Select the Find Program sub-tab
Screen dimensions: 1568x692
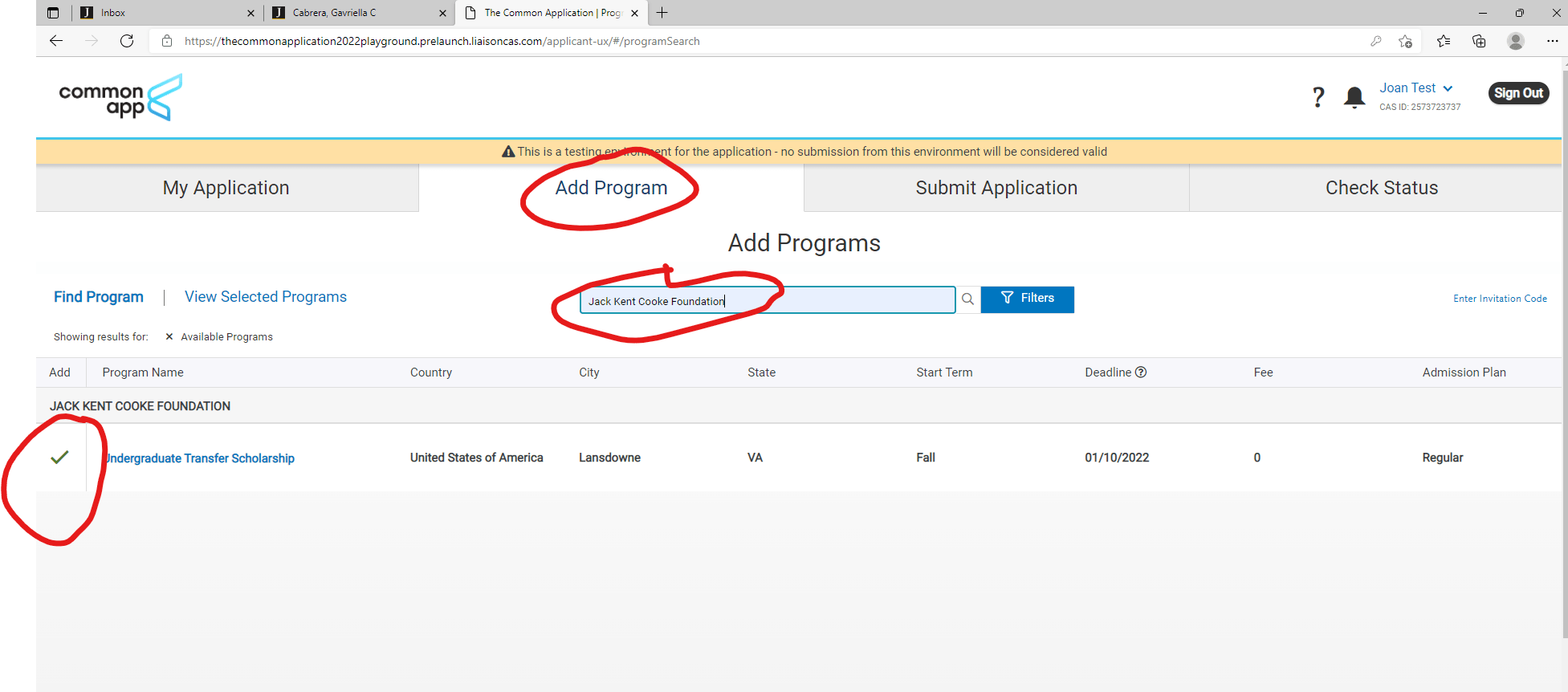99,297
